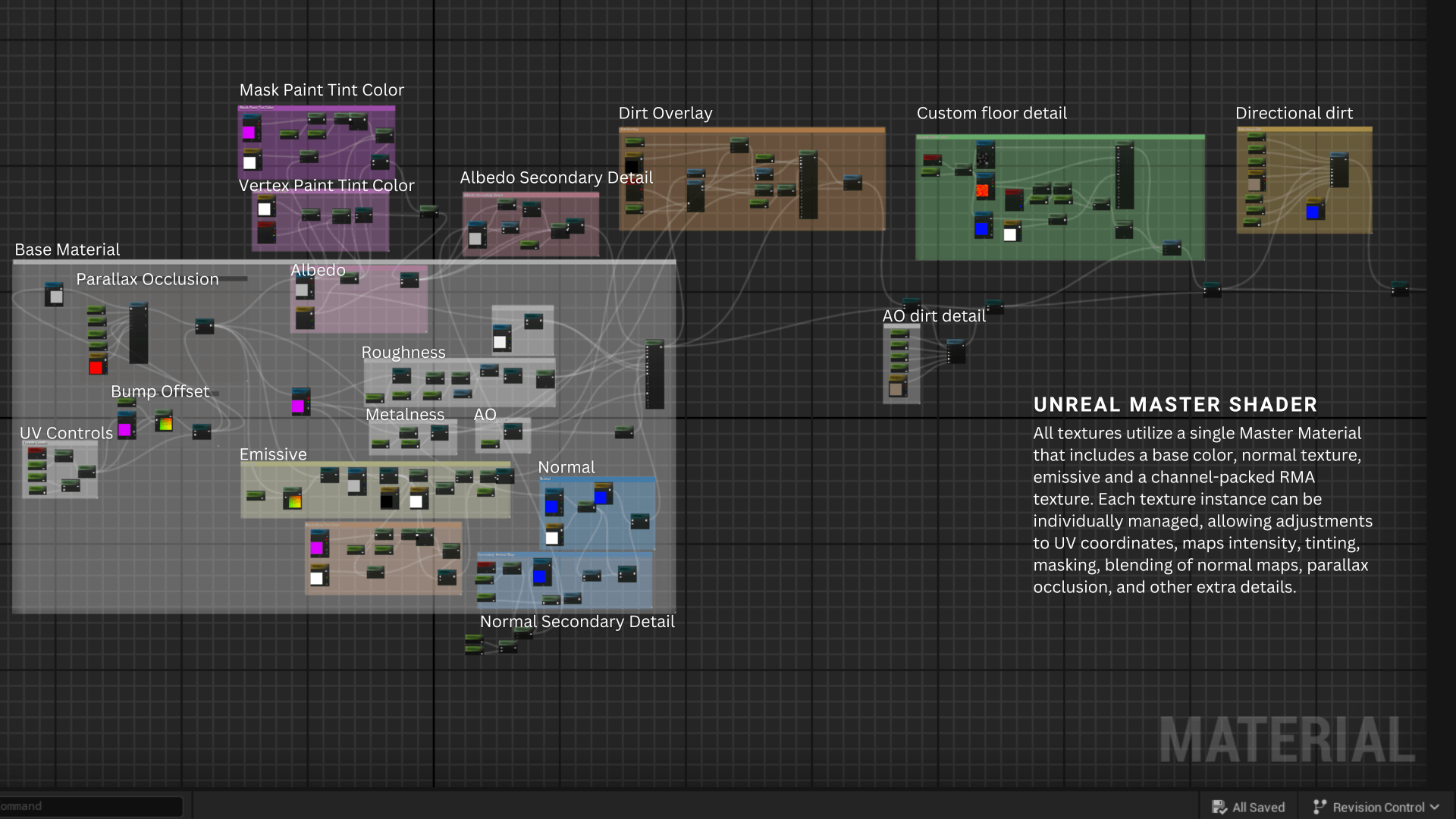Screen dimensions: 1456x819
Task: Click the Revision Control branch icon
Action: point(1319,807)
